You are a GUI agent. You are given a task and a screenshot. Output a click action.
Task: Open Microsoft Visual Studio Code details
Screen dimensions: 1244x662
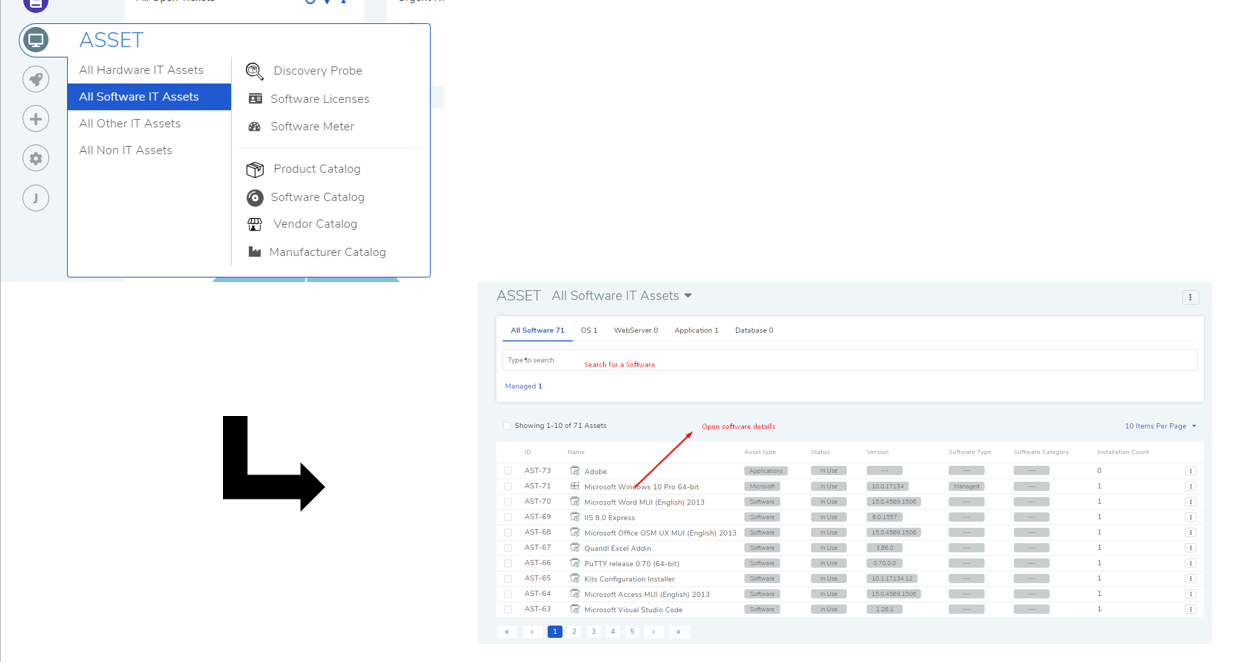[633, 610]
